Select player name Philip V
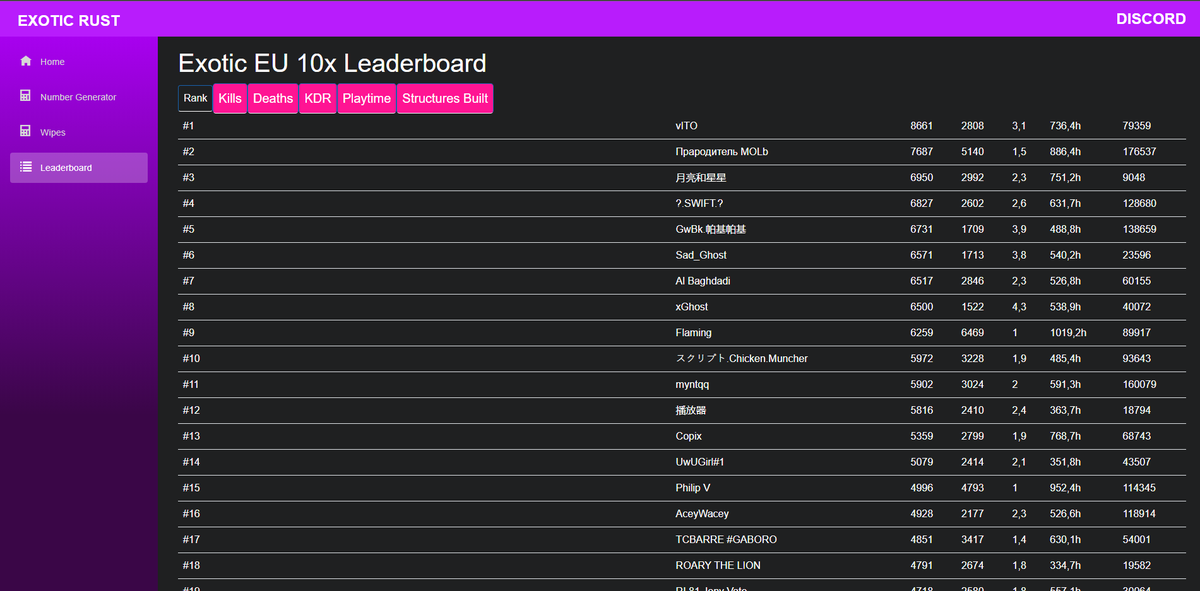Image resolution: width=1200 pixels, height=591 pixels. click(x=693, y=488)
